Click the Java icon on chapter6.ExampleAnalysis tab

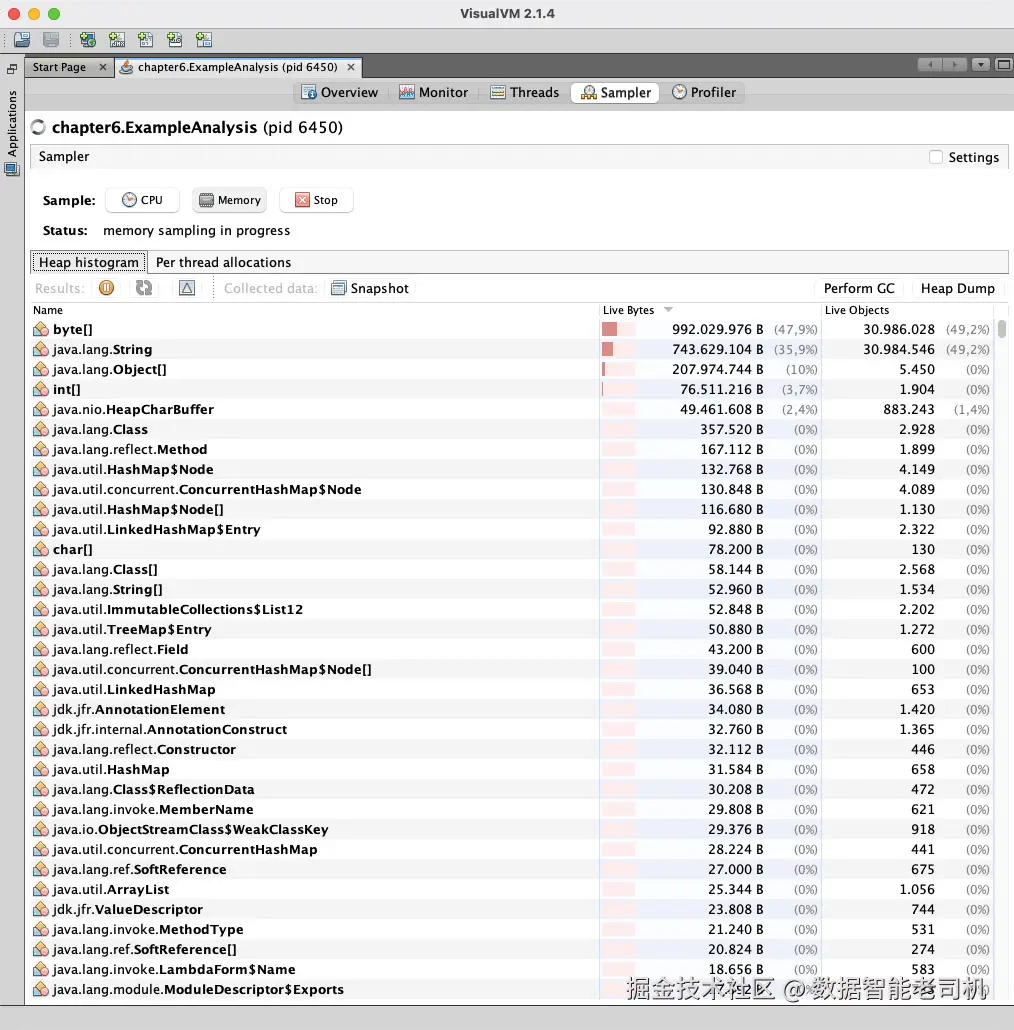coord(127,67)
